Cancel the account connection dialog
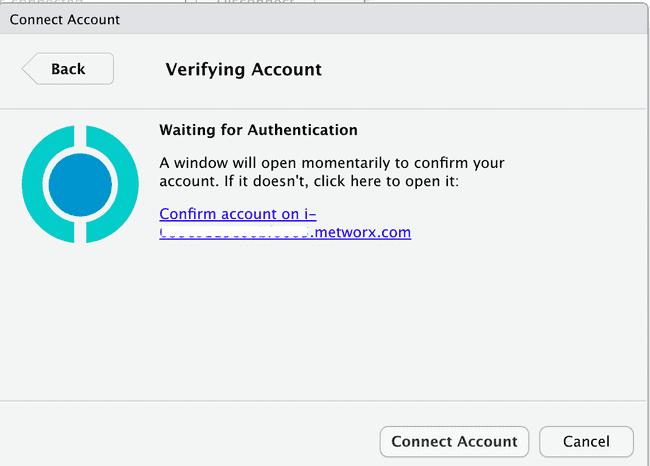Image resolution: width=650 pixels, height=466 pixels. click(586, 442)
